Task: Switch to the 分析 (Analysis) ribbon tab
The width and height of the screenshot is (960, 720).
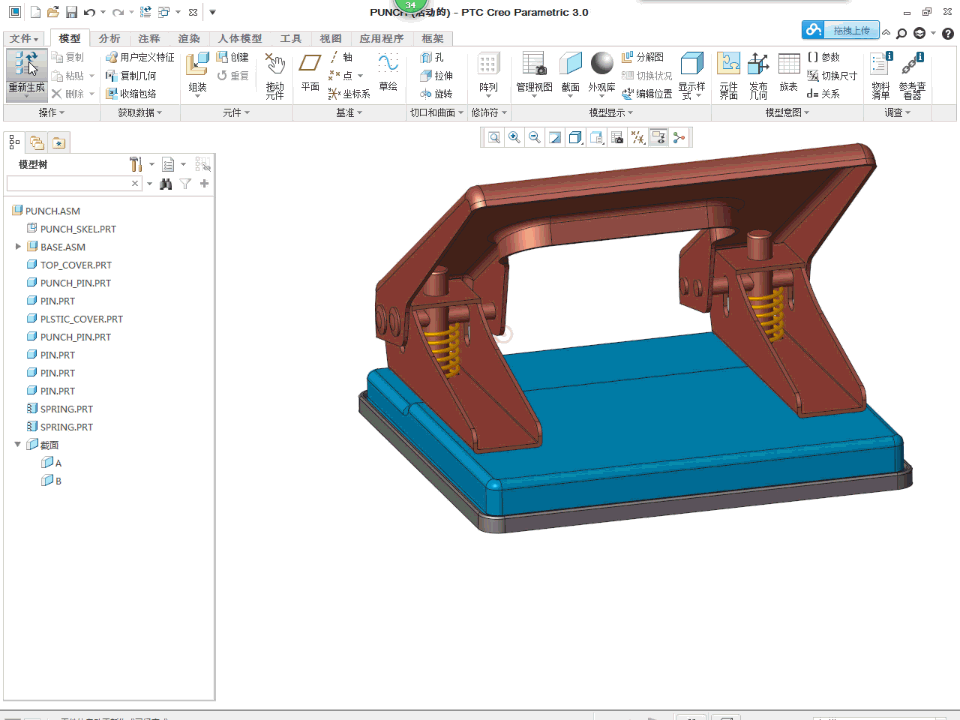Action: pos(109,38)
